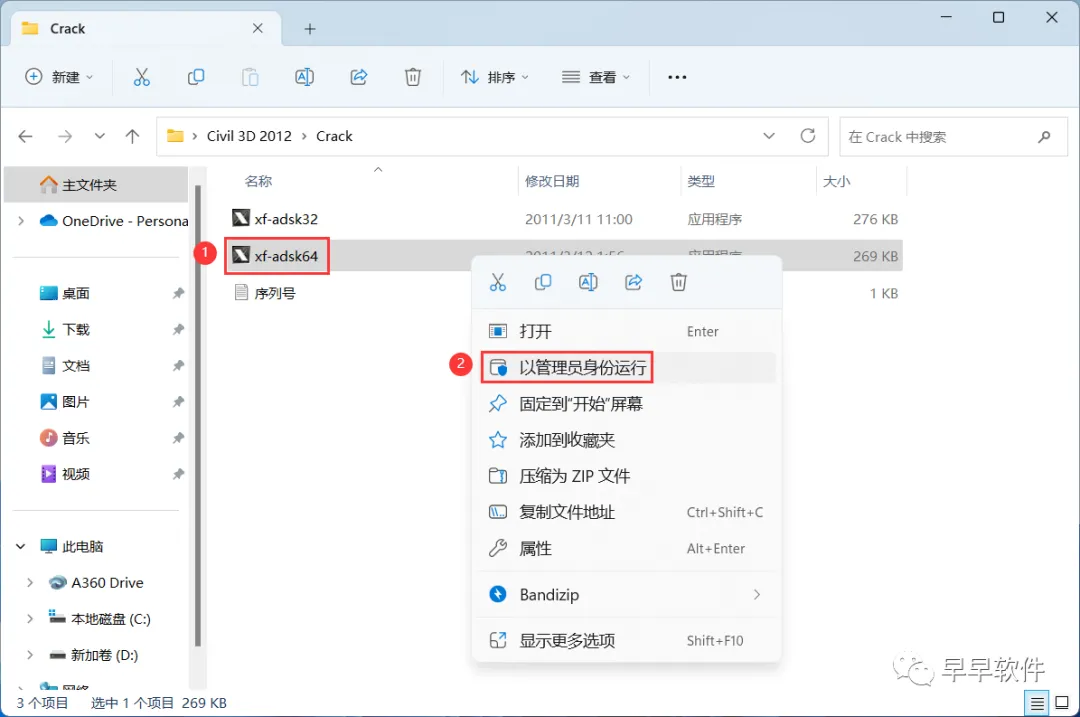This screenshot has height=717, width=1080.
Task: Click the toolbar Copy icon
Action: [x=196, y=77]
